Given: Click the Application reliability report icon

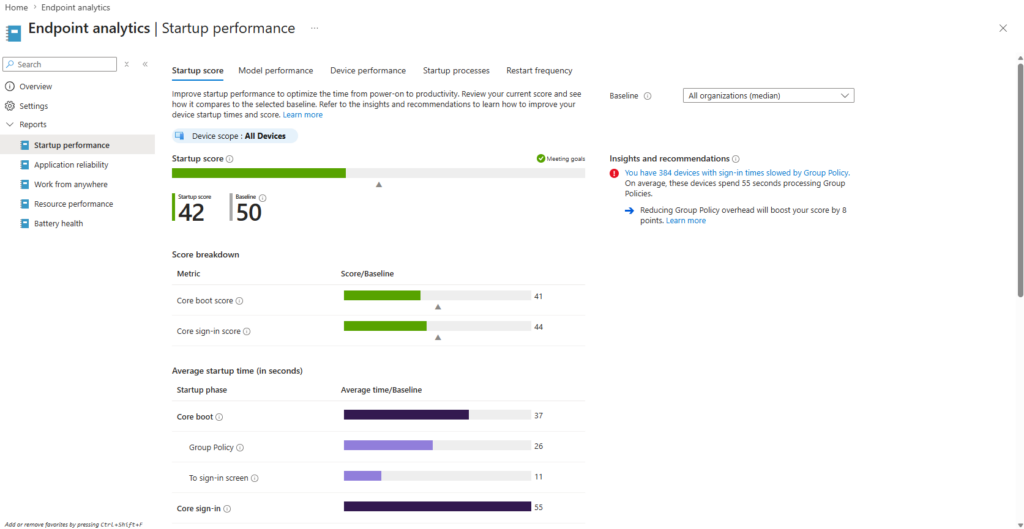Looking at the screenshot, I should (25, 165).
